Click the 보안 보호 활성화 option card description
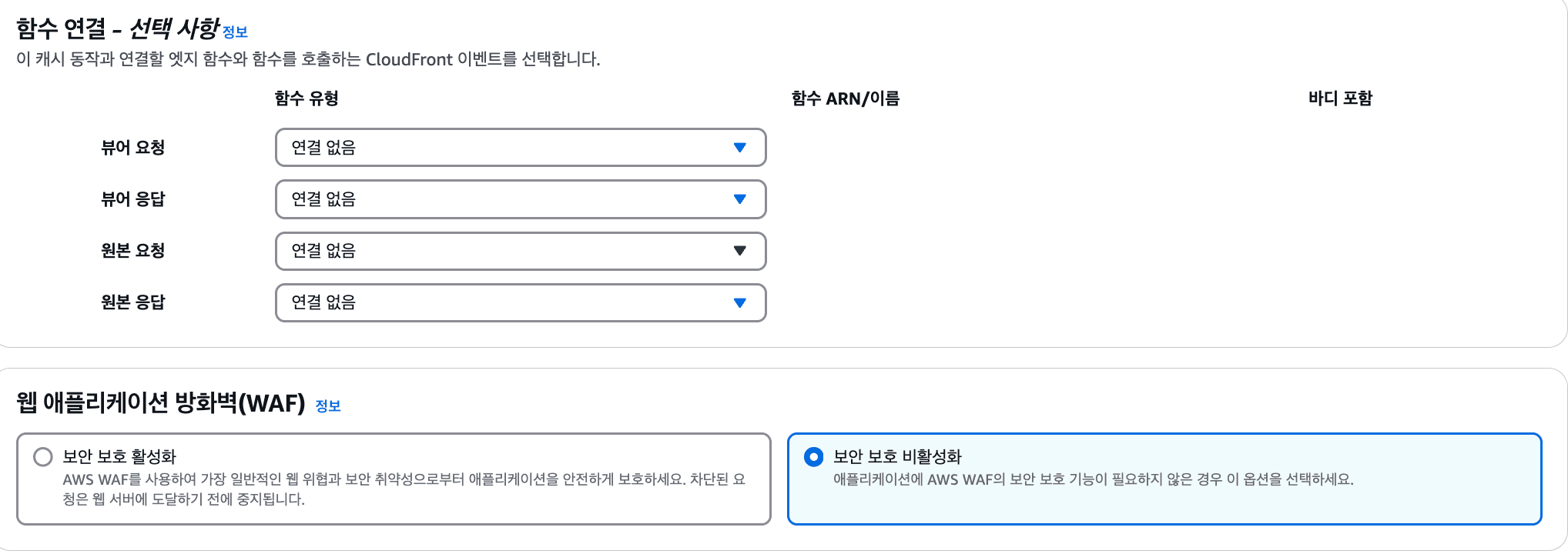The width and height of the screenshot is (1568, 554). [404, 489]
